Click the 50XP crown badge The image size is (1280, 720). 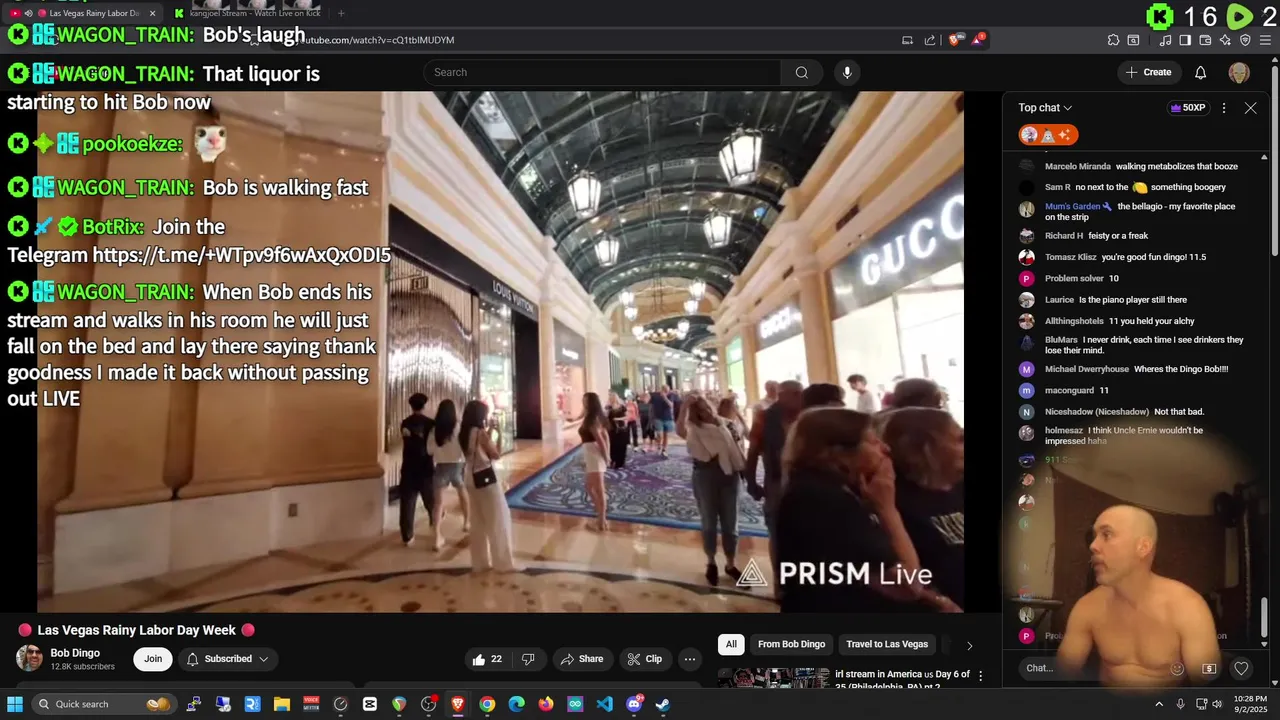1188,108
